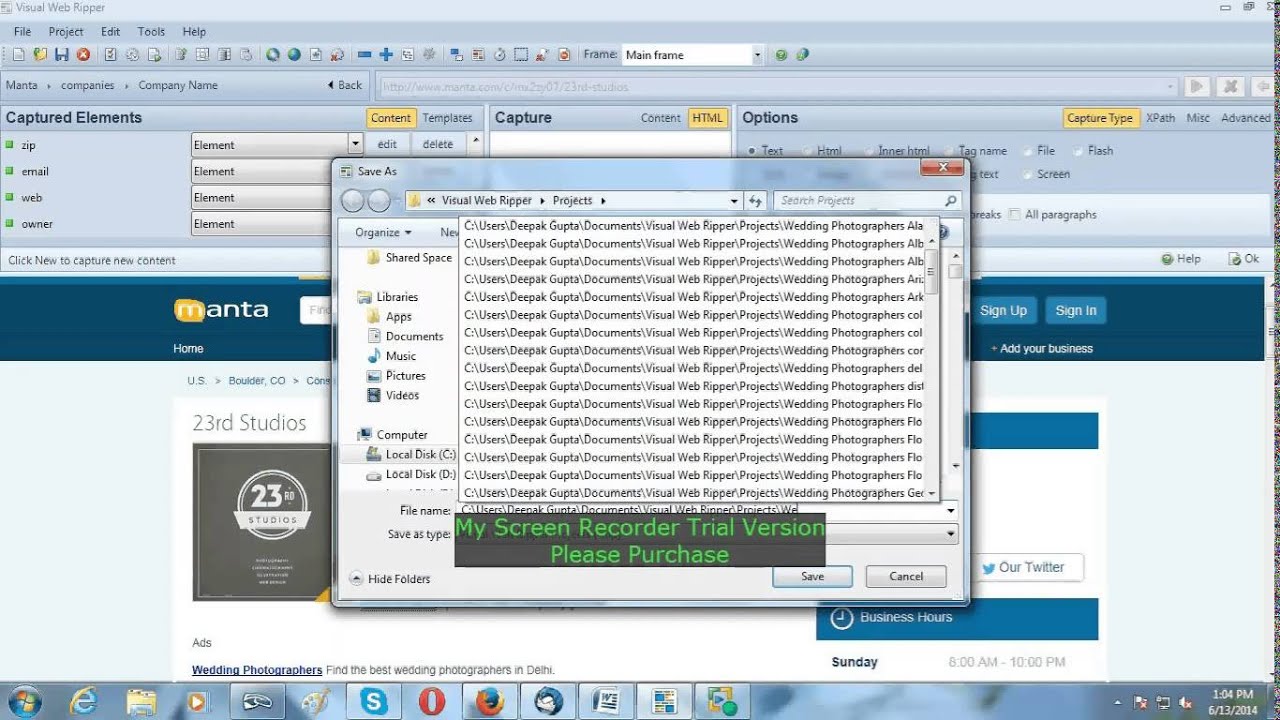Switch to the Capture panel HTML tab
1280x720 pixels.
click(x=707, y=118)
